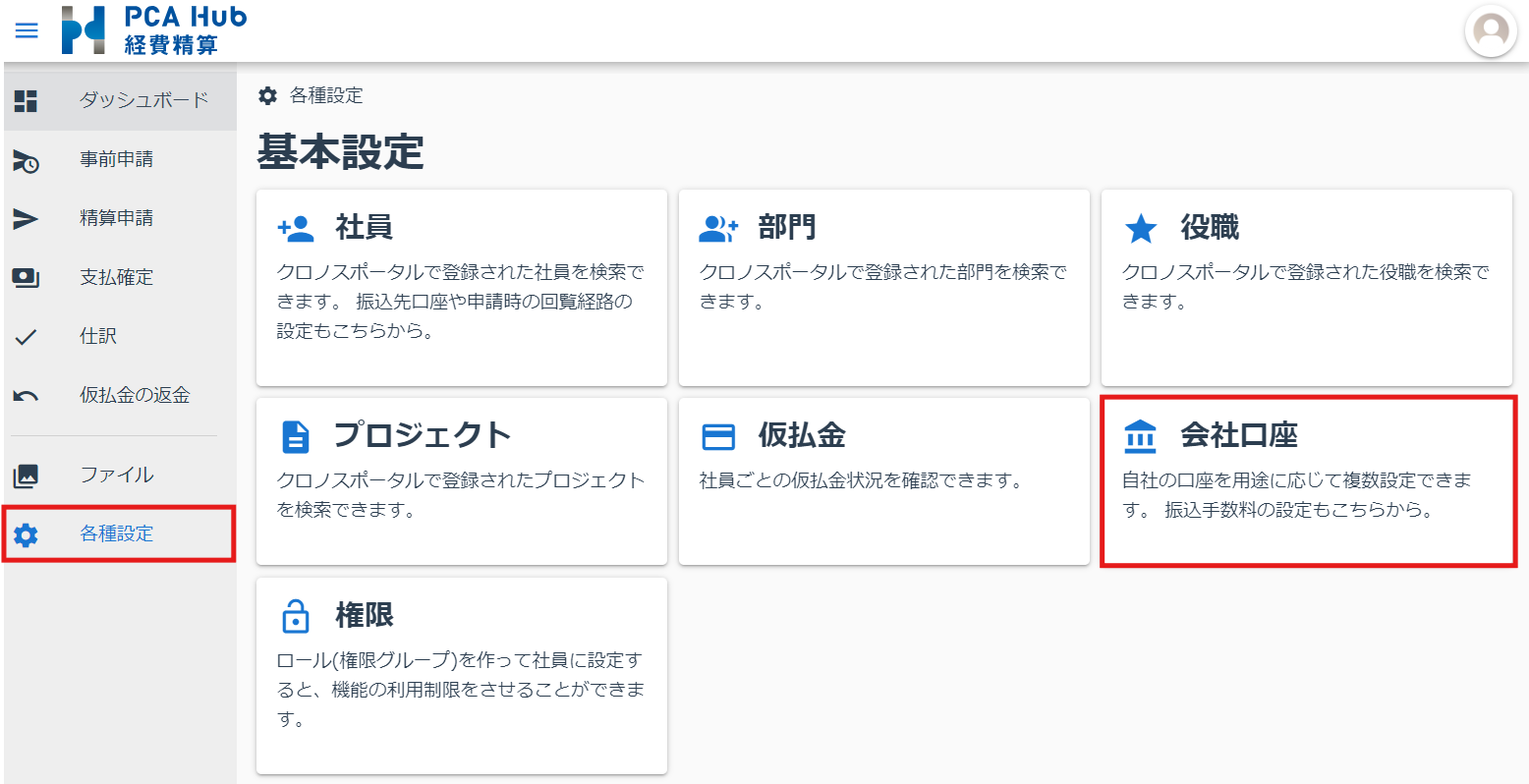Image resolution: width=1529 pixels, height=784 pixels.
Task: Click the 仮払金の返金 undo arrow icon
Action: click(26, 396)
